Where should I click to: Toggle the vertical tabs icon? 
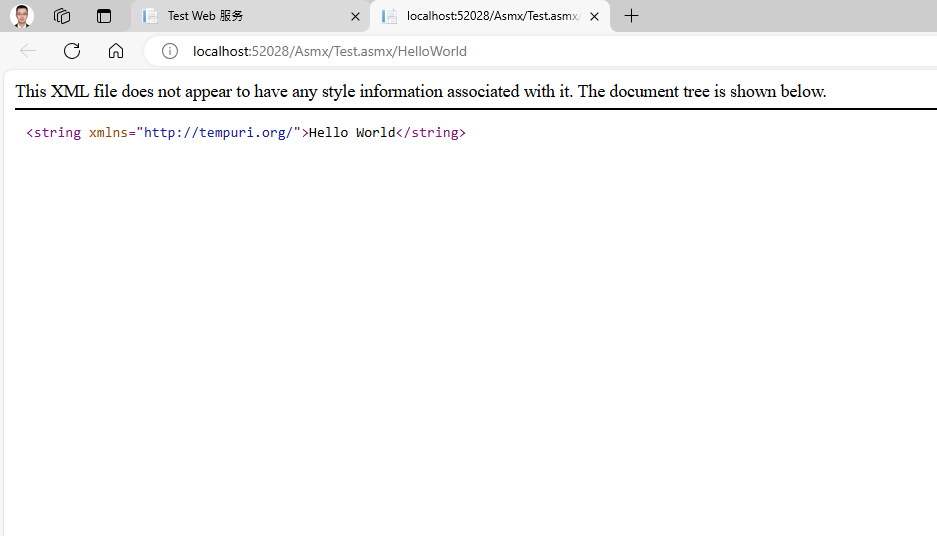pos(104,16)
